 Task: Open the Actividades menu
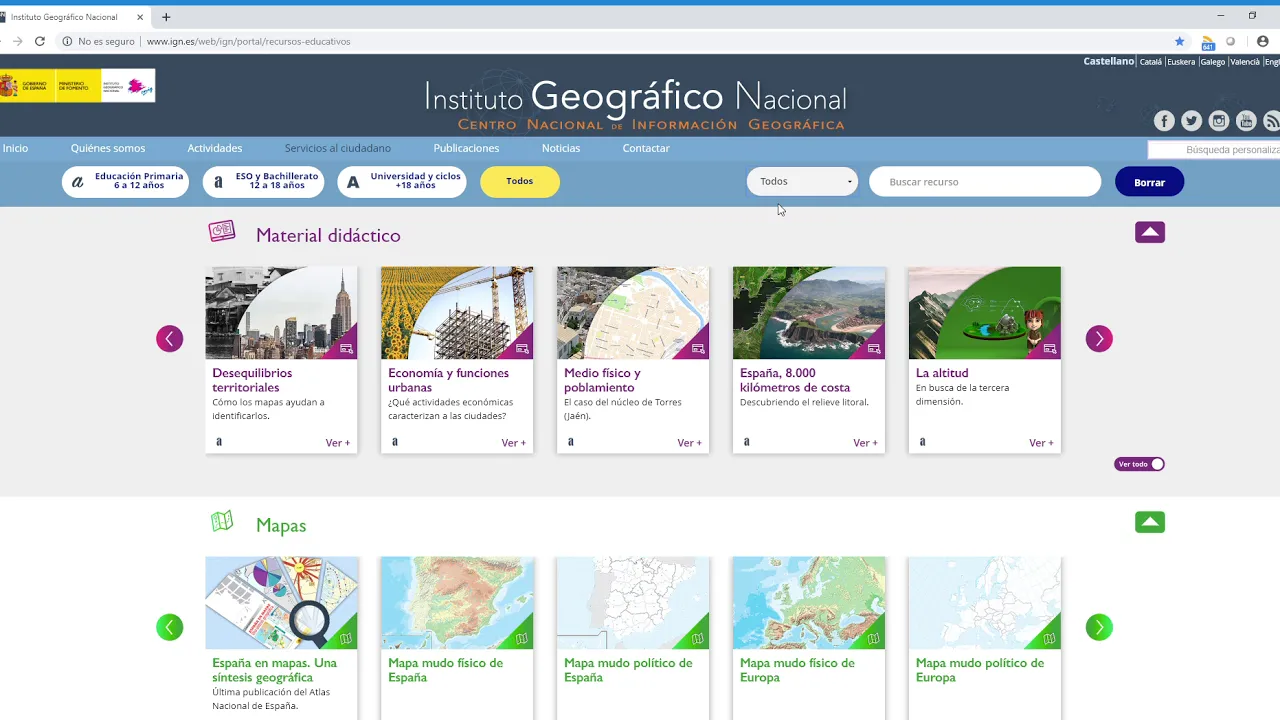215,148
